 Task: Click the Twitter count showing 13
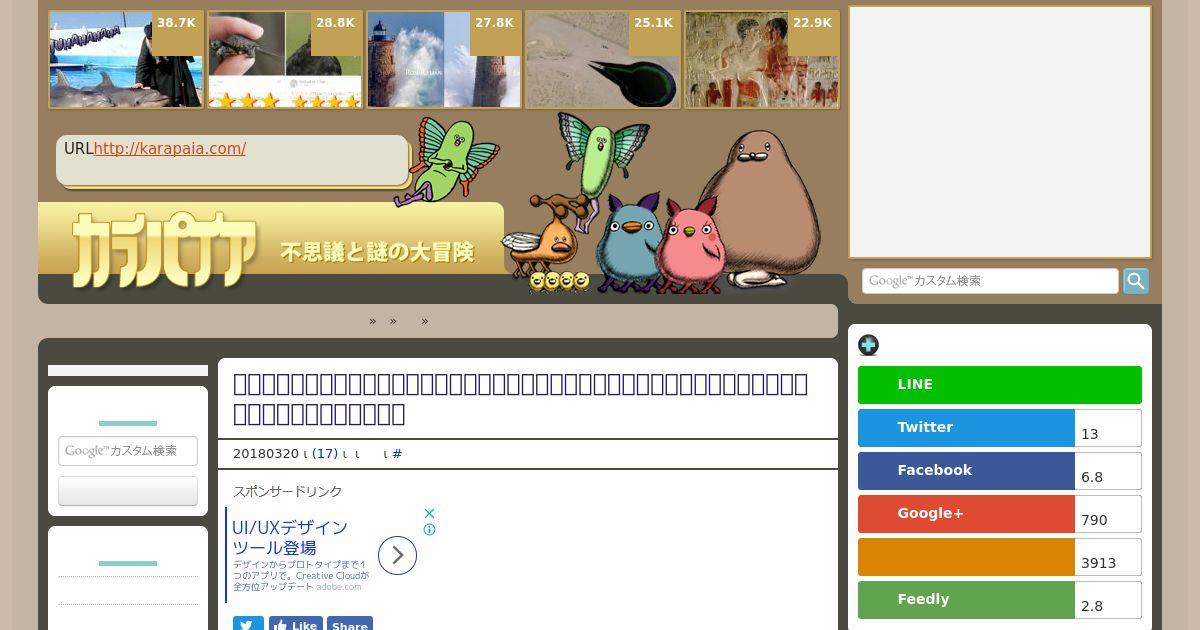pos(1108,428)
